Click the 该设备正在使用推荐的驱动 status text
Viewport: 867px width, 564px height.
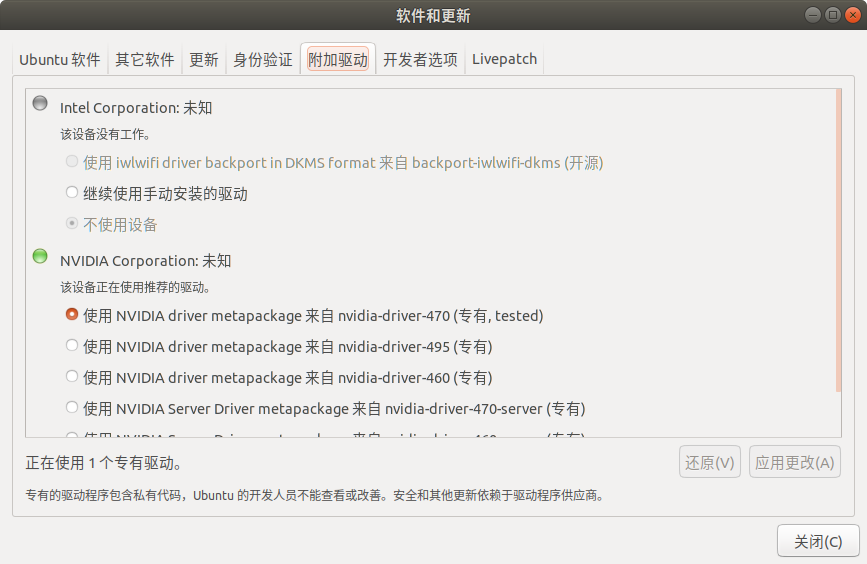[135, 288]
